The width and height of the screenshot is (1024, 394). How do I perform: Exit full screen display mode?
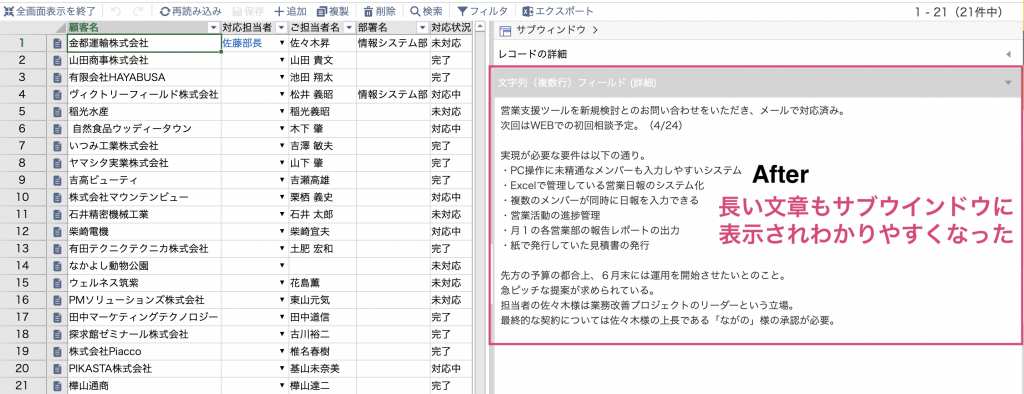click(50, 11)
